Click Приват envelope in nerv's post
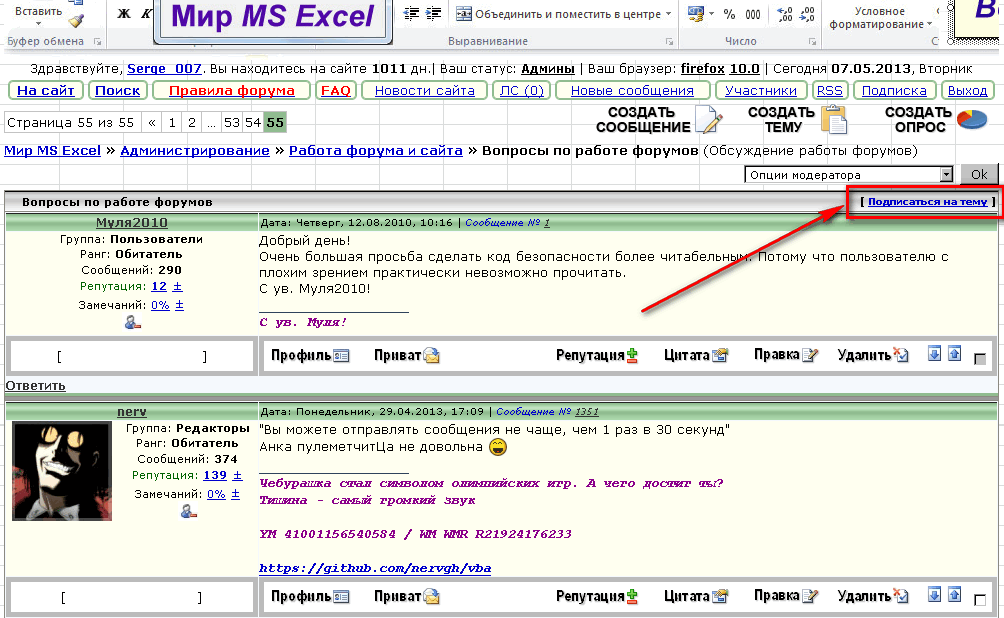This screenshot has width=1004, height=618. (x=407, y=596)
